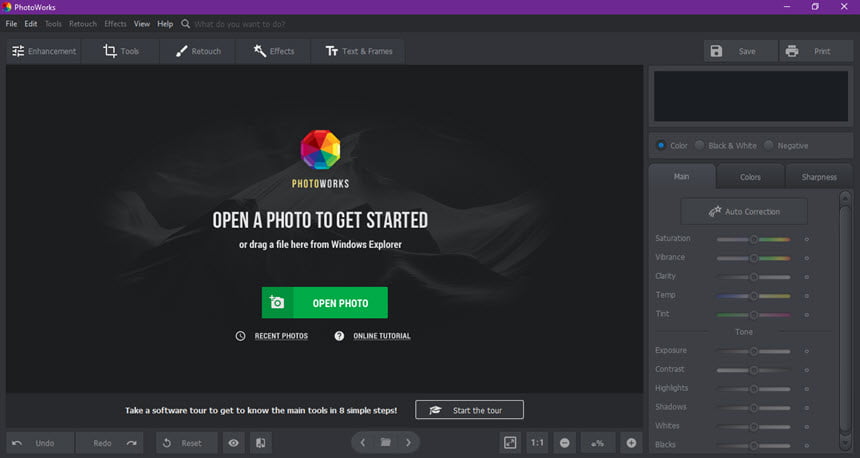Select the Color radio button
The height and width of the screenshot is (458, 860).
point(661,145)
